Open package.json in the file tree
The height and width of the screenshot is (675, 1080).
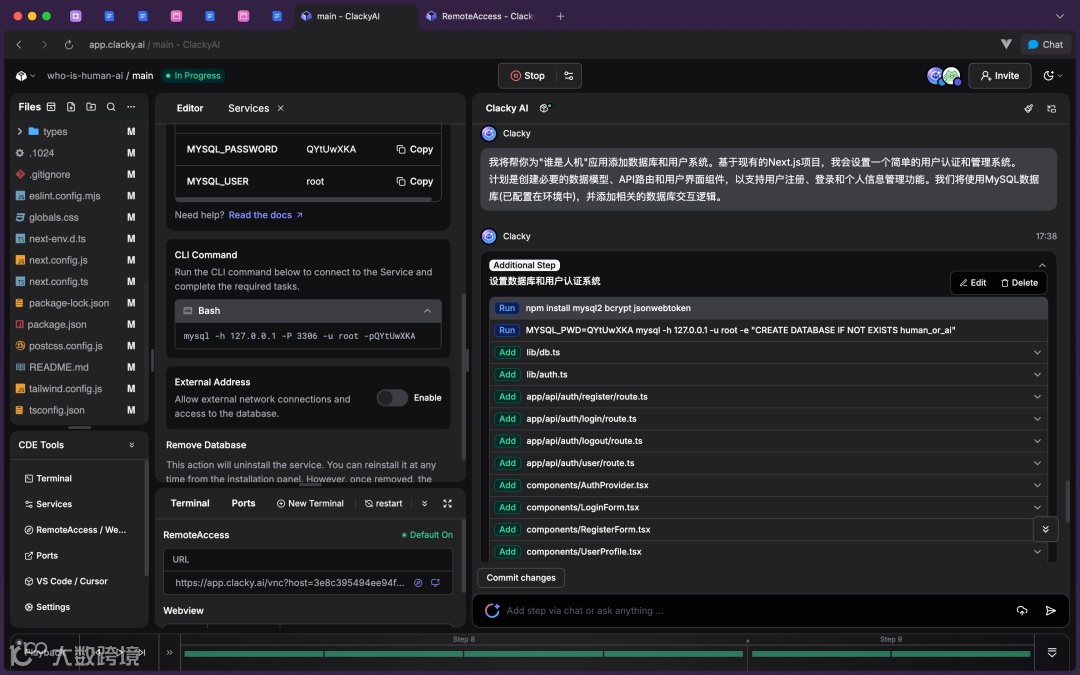pyautogui.click(x=56, y=324)
